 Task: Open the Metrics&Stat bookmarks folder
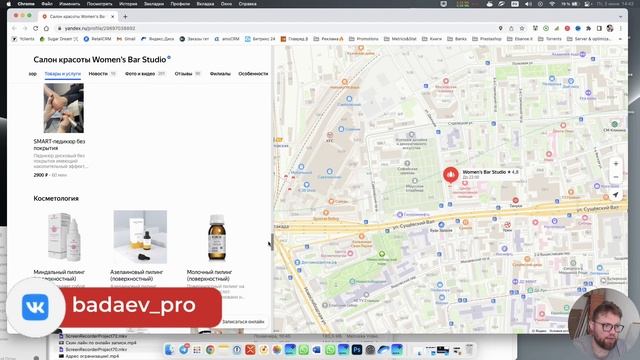pos(400,39)
